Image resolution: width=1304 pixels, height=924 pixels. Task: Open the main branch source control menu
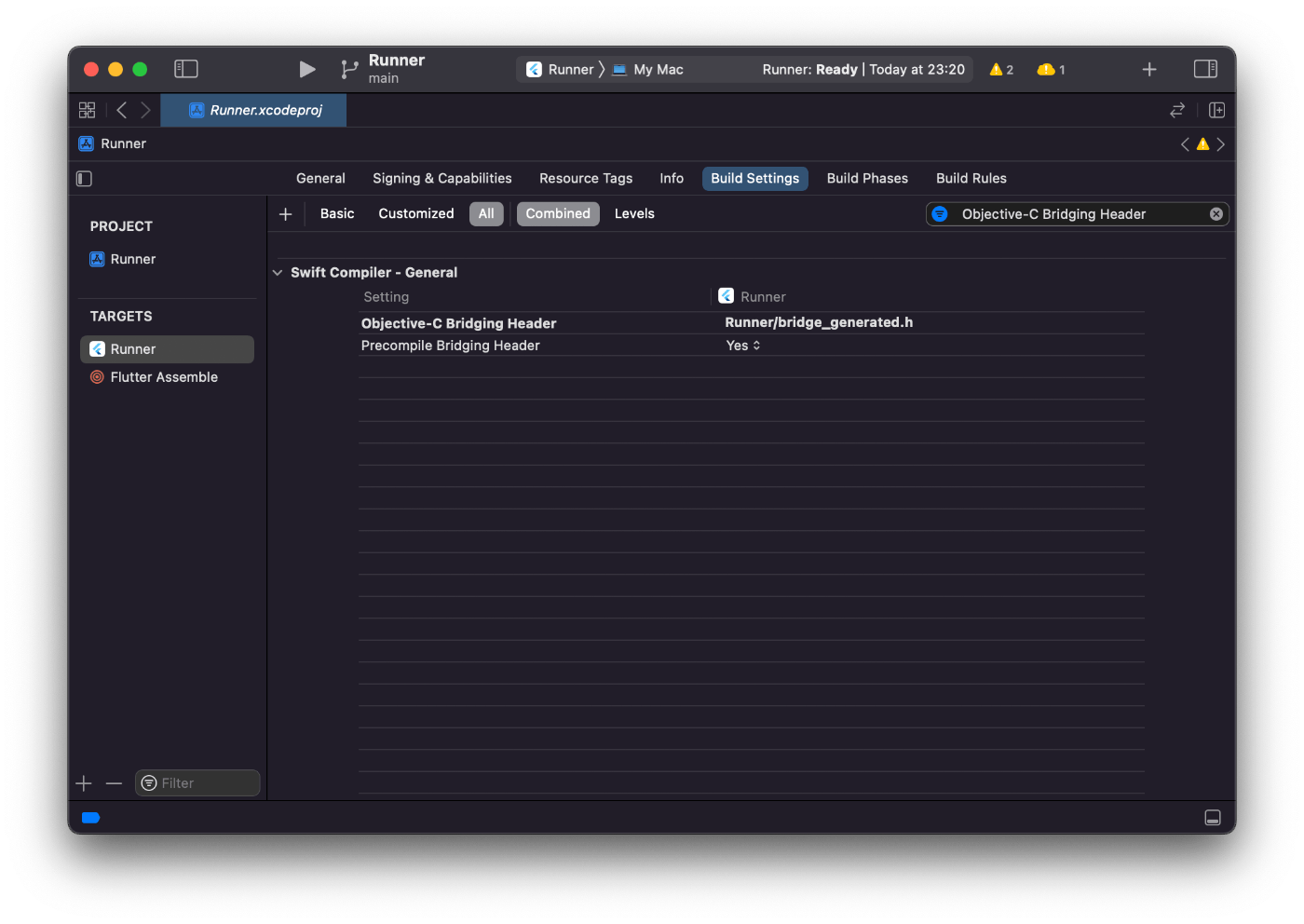tap(383, 69)
